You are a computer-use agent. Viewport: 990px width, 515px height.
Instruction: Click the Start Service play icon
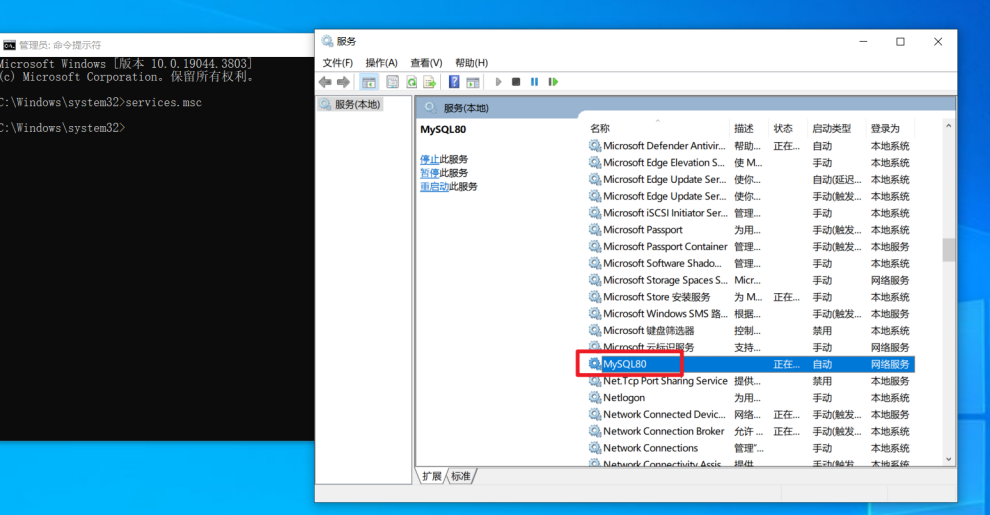click(498, 82)
